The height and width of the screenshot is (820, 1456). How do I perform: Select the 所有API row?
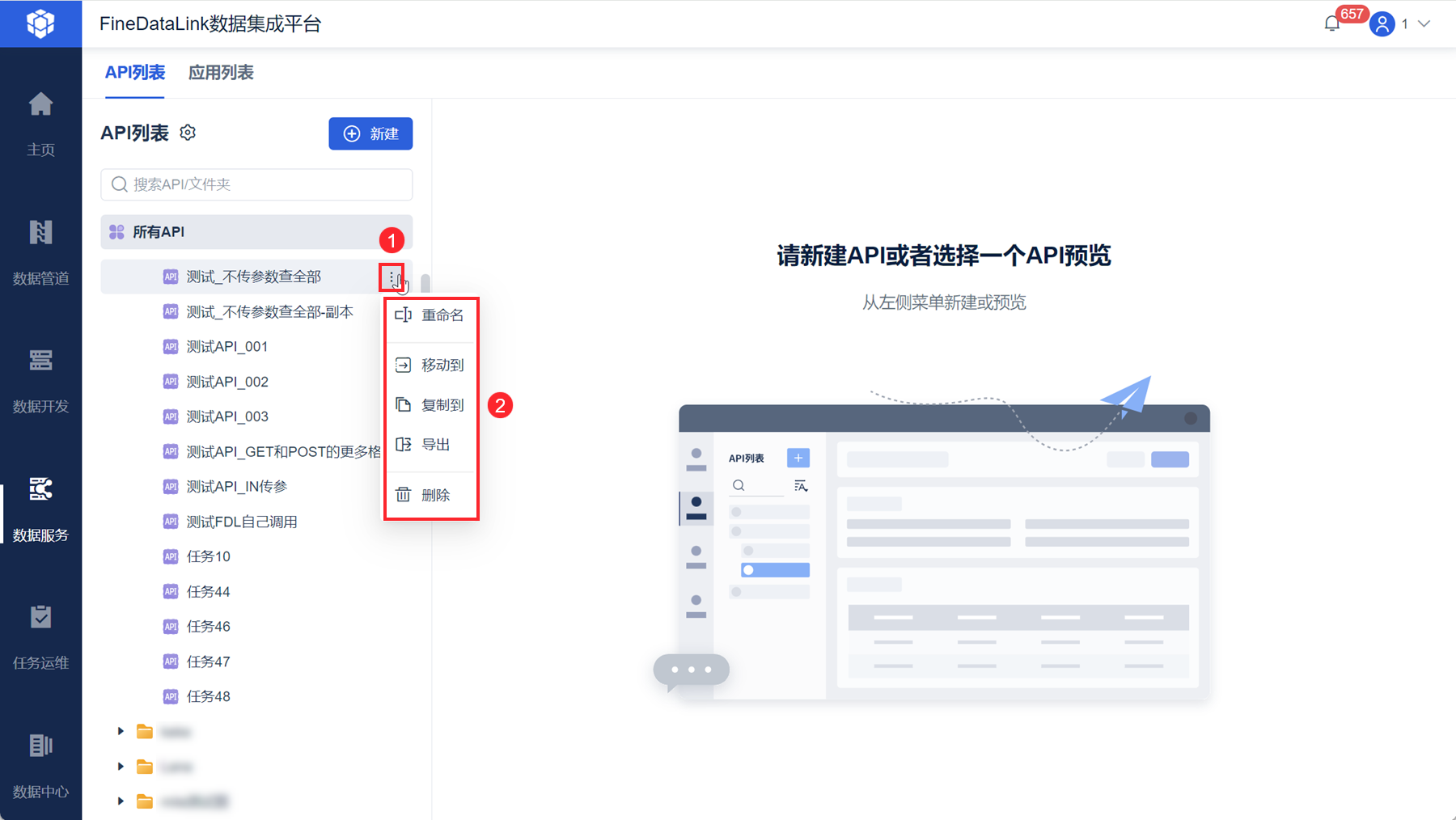[256, 232]
